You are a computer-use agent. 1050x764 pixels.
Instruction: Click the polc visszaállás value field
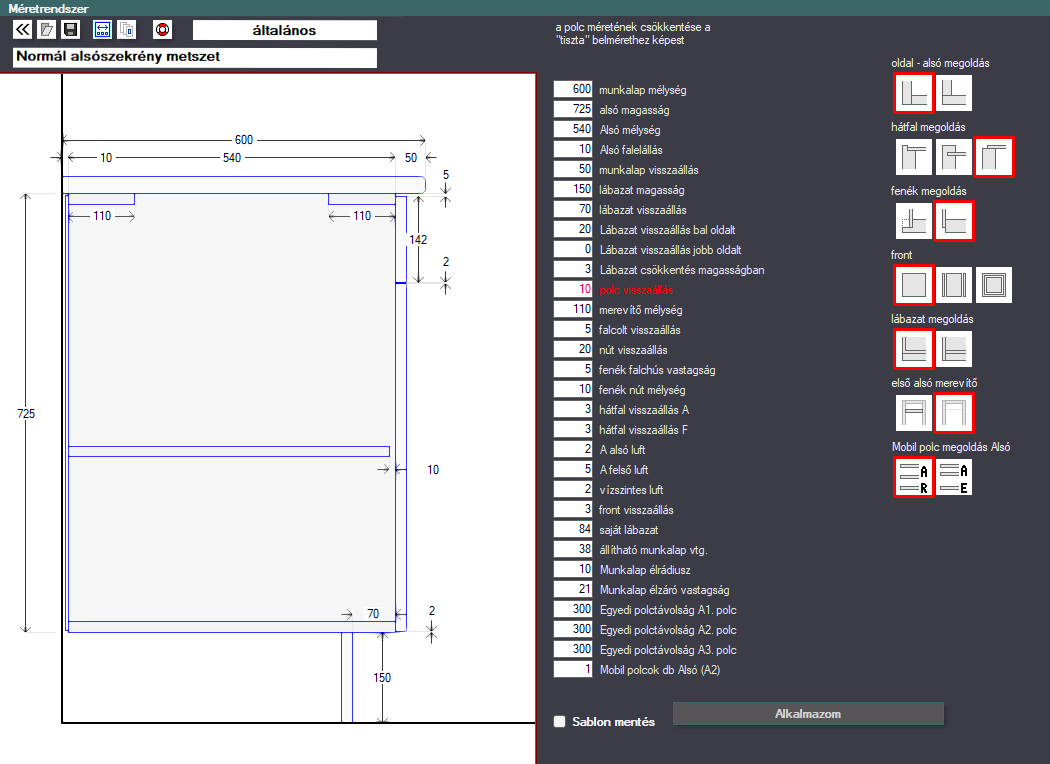[573, 289]
